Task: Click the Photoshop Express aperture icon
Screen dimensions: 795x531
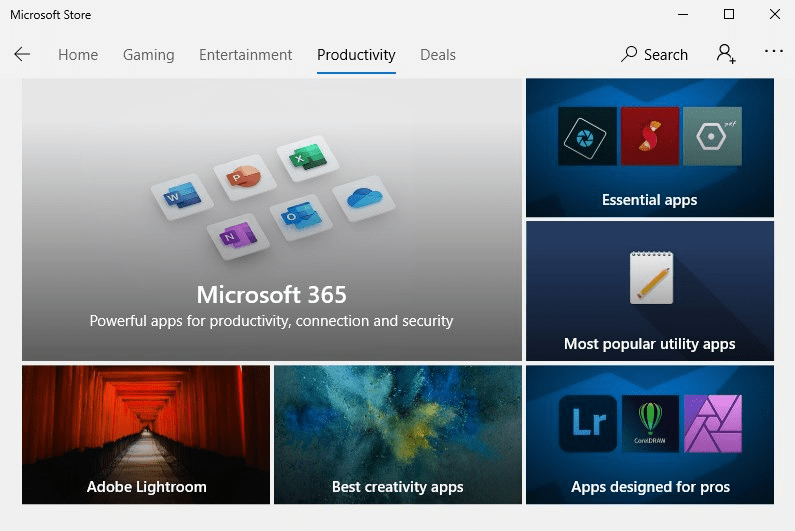Action: tap(587, 136)
